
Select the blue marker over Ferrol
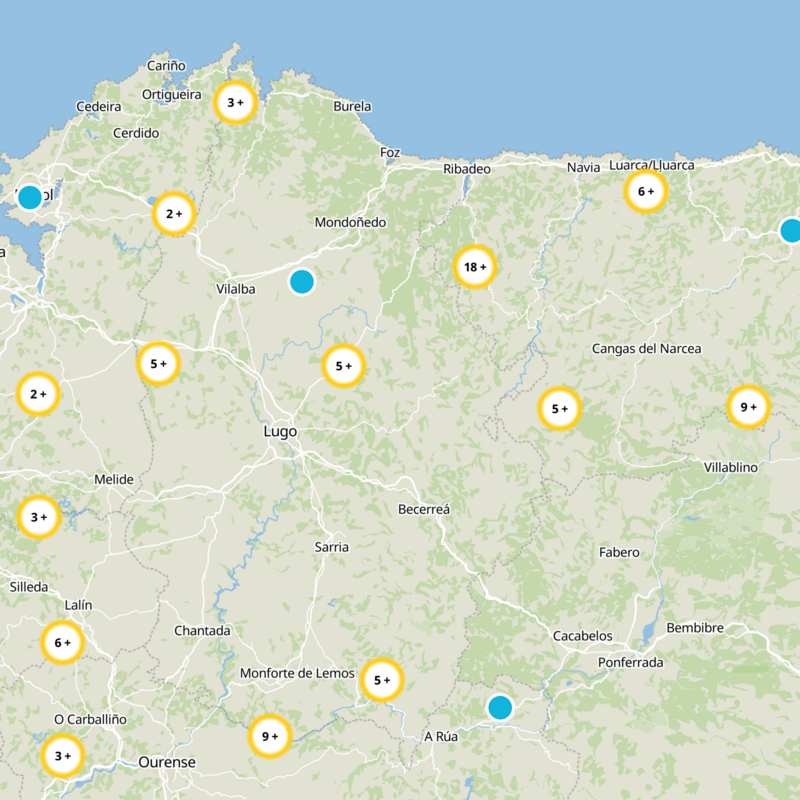tap(30, 197)
